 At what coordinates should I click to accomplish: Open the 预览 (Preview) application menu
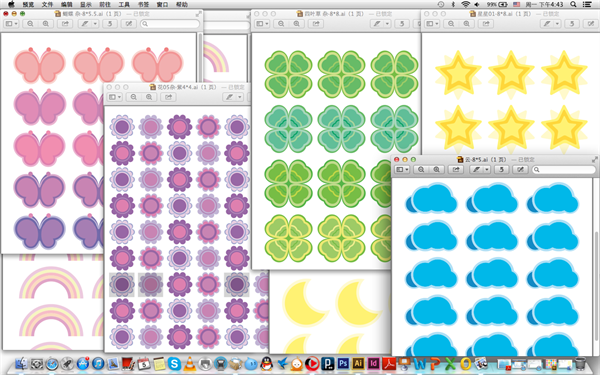pyautogui.click(x=28, y=5)
